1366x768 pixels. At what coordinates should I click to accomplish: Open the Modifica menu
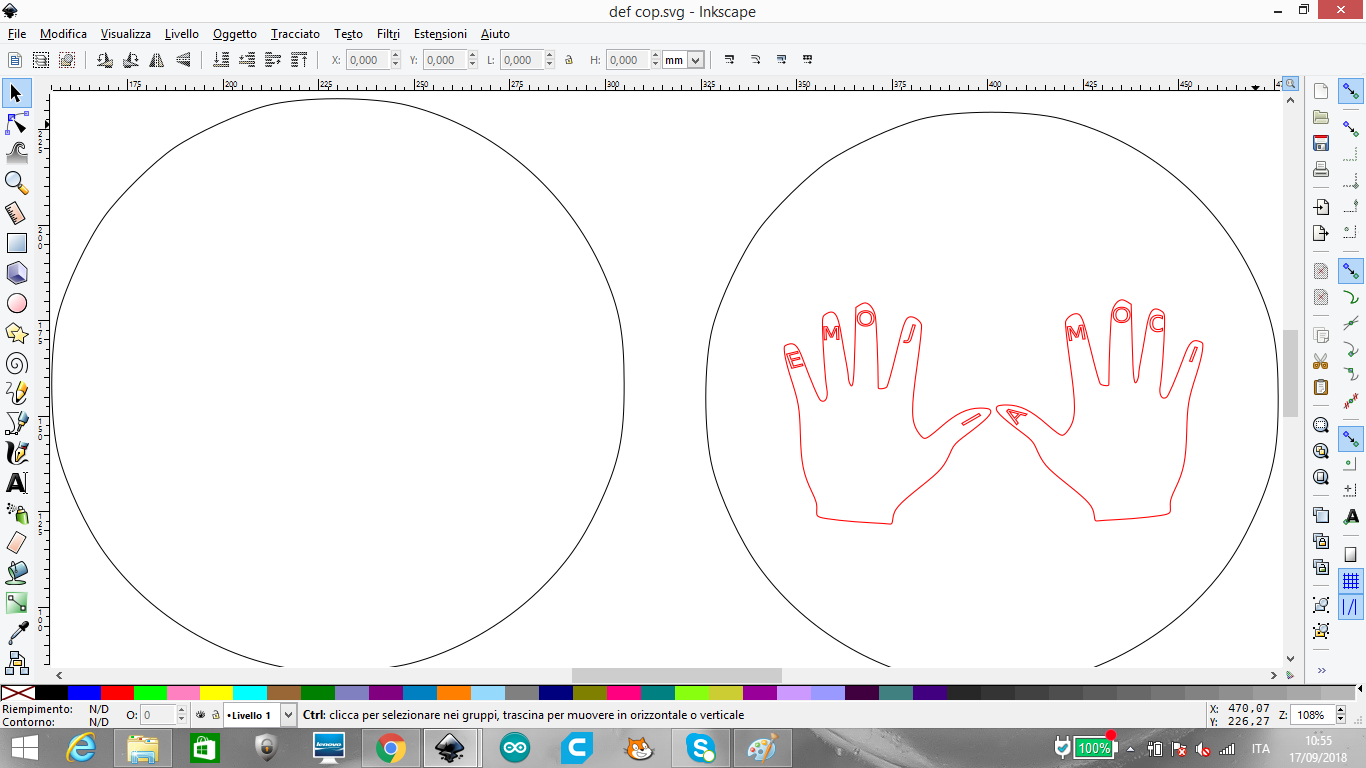pyautogui.click(x=63, y=34)
